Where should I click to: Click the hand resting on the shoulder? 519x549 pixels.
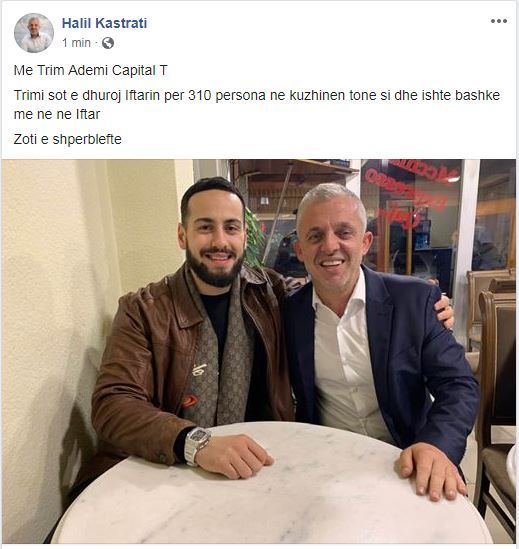444,312
